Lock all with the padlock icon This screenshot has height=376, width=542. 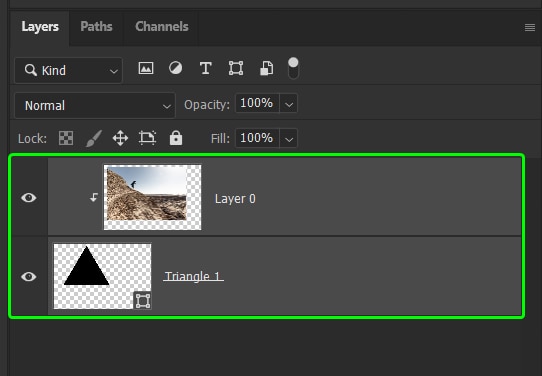176,138
